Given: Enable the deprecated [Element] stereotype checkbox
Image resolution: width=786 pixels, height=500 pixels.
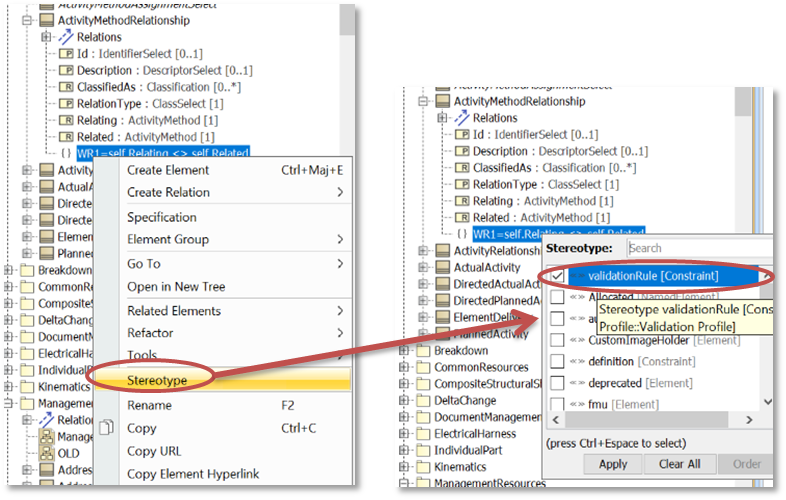Looking at the screenshot, I should pos(557,381).
